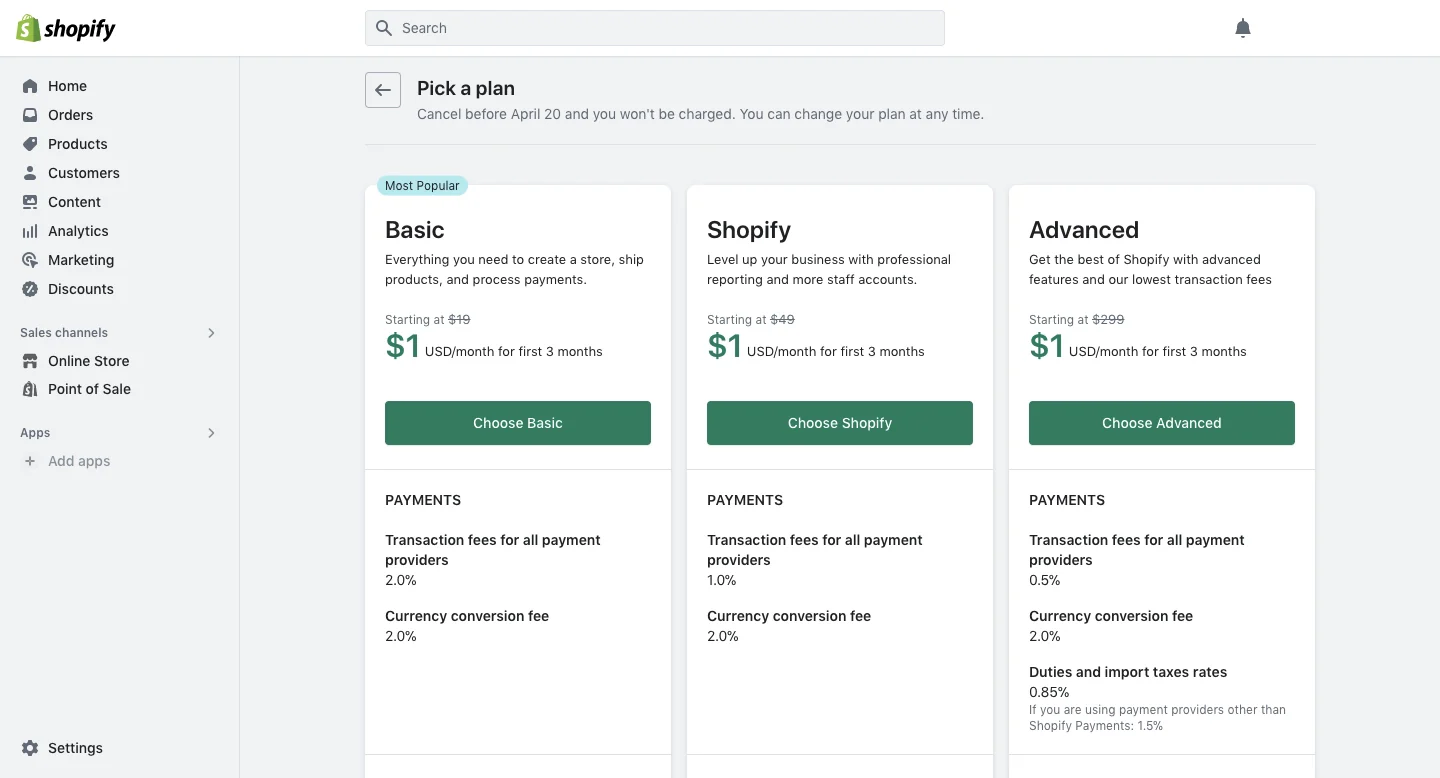Viewport: 1440px width, 778px height.
Task: Click the Shopify logo
Action: pyautogui.click(x=66, y=28)
